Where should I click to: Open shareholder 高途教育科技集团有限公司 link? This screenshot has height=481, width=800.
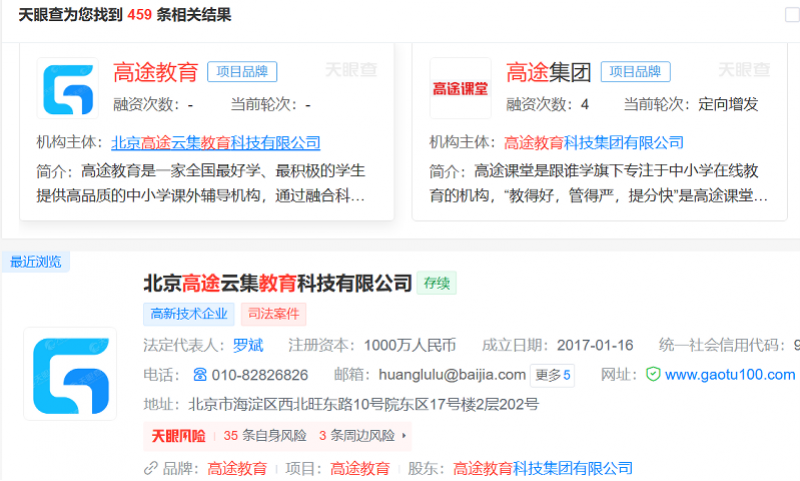[x=543, y=468]
